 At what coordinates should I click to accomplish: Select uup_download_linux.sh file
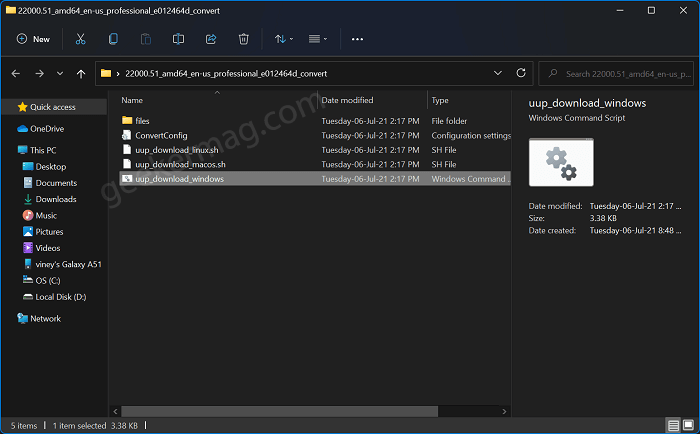(x=315, y=150)
